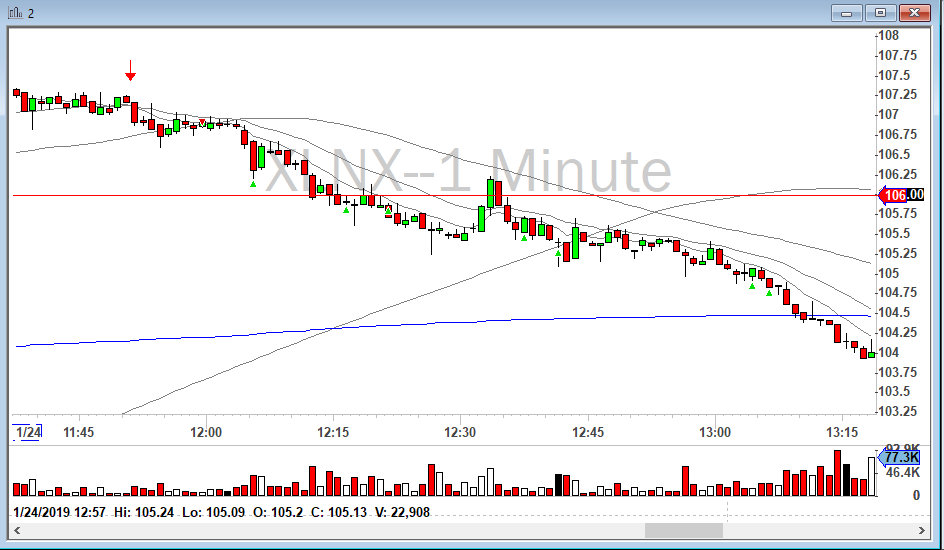Click the horizontal scrollbar thumb

coord(683,531)
